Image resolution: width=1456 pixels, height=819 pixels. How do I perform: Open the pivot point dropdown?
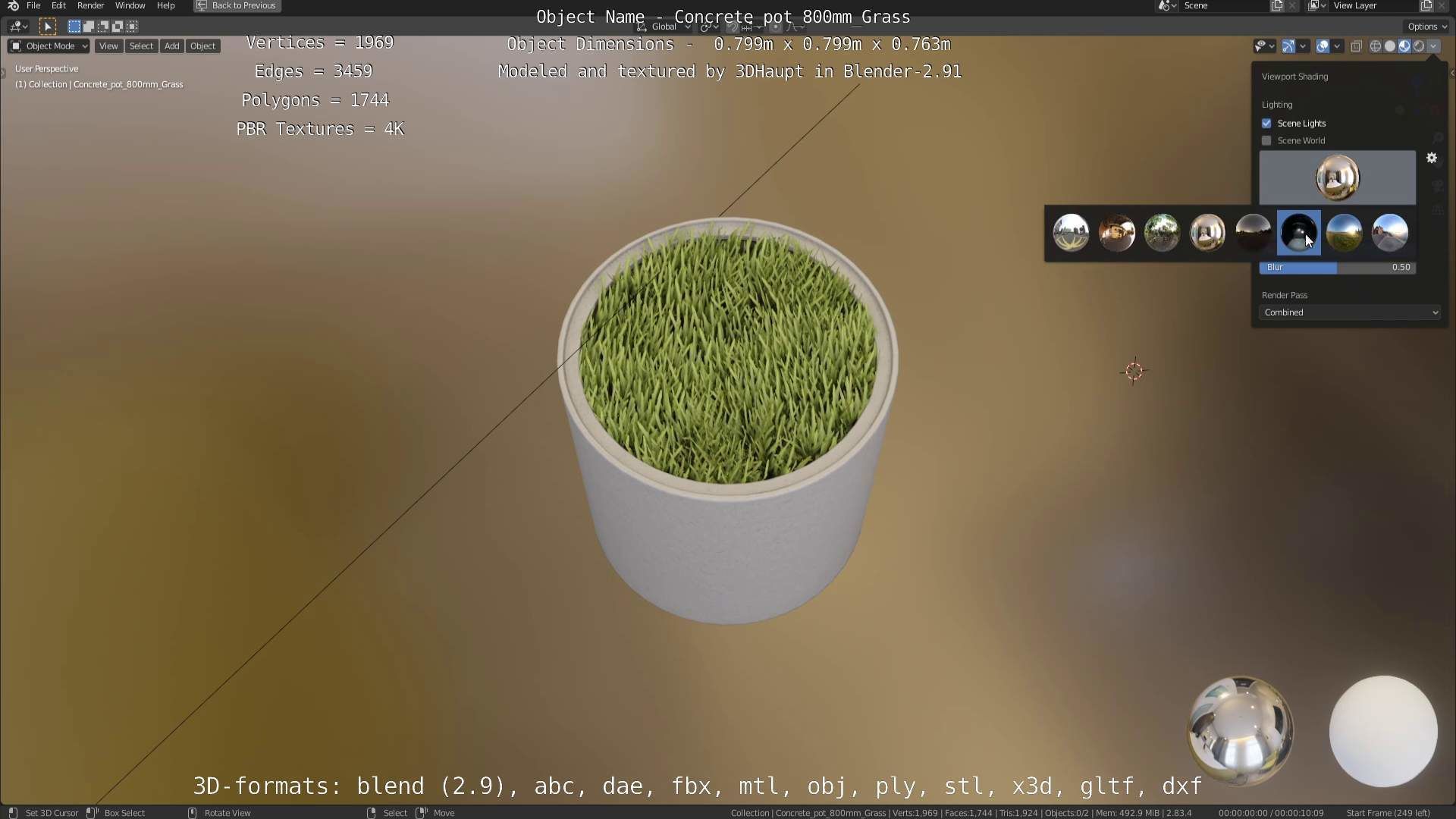(x=709, y=27)
